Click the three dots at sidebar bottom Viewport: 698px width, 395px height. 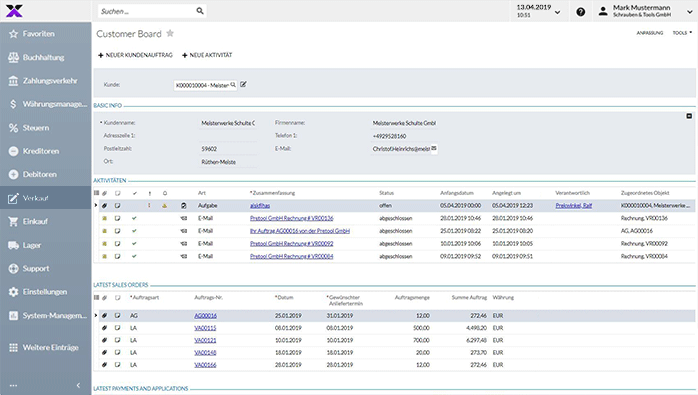(13, 386)
